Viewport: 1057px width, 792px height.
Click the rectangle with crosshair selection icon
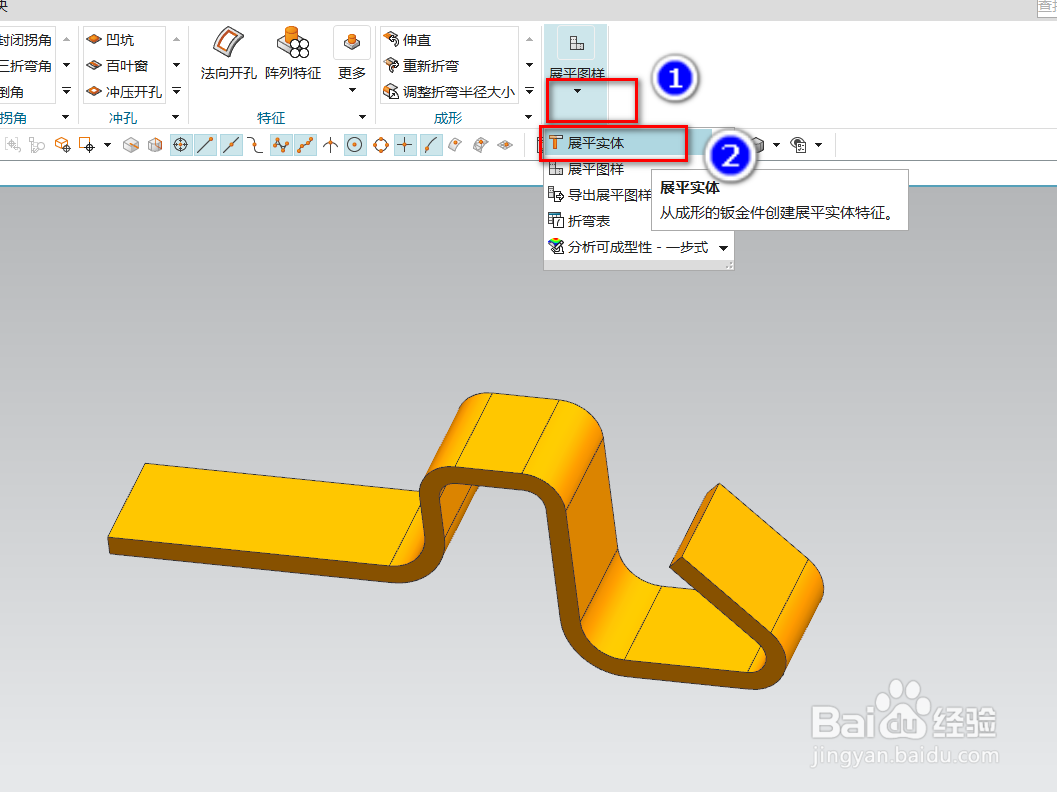click(87, 145)
